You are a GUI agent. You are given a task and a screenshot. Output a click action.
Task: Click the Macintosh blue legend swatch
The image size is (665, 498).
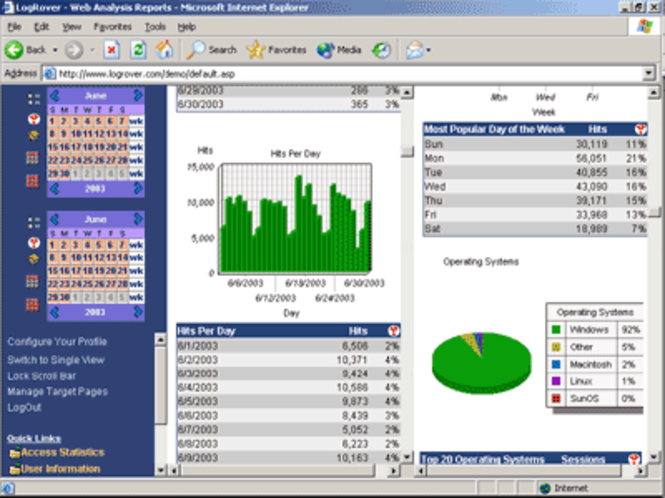pos(556,364)
